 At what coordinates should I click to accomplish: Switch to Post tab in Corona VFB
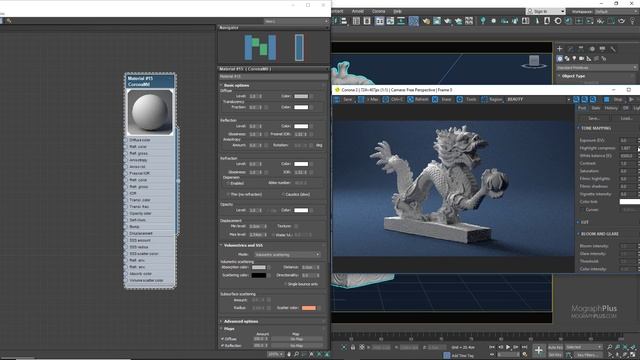(582, 108)
